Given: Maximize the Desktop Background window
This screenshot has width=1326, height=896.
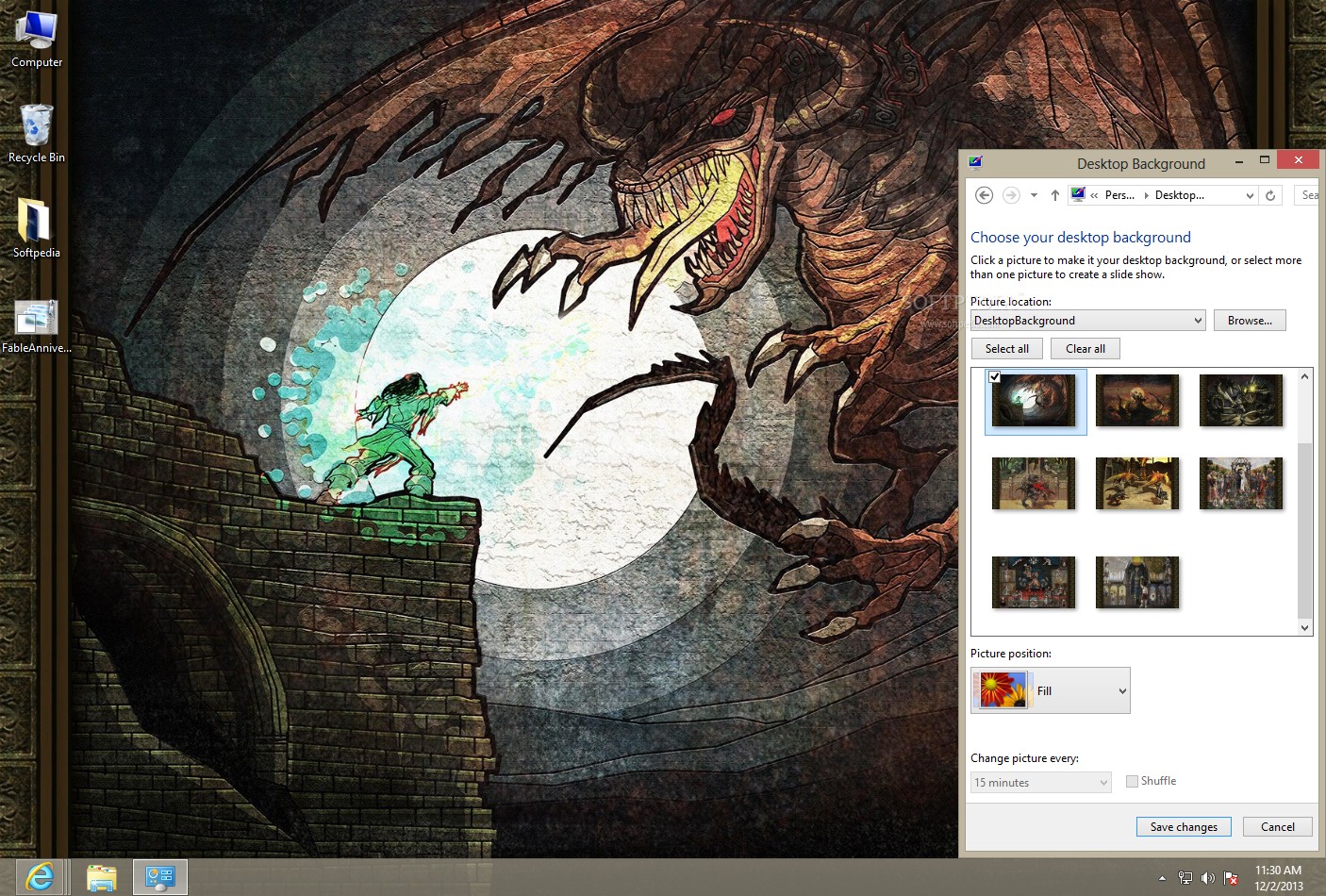Looking at the screenshot, I should pyautogui.click(x=1265, y=160).
